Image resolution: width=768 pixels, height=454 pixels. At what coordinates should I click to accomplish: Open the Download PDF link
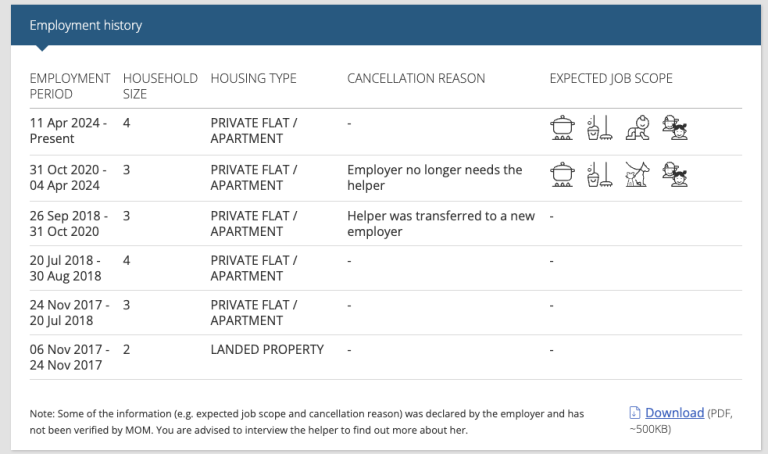[674, 413]
